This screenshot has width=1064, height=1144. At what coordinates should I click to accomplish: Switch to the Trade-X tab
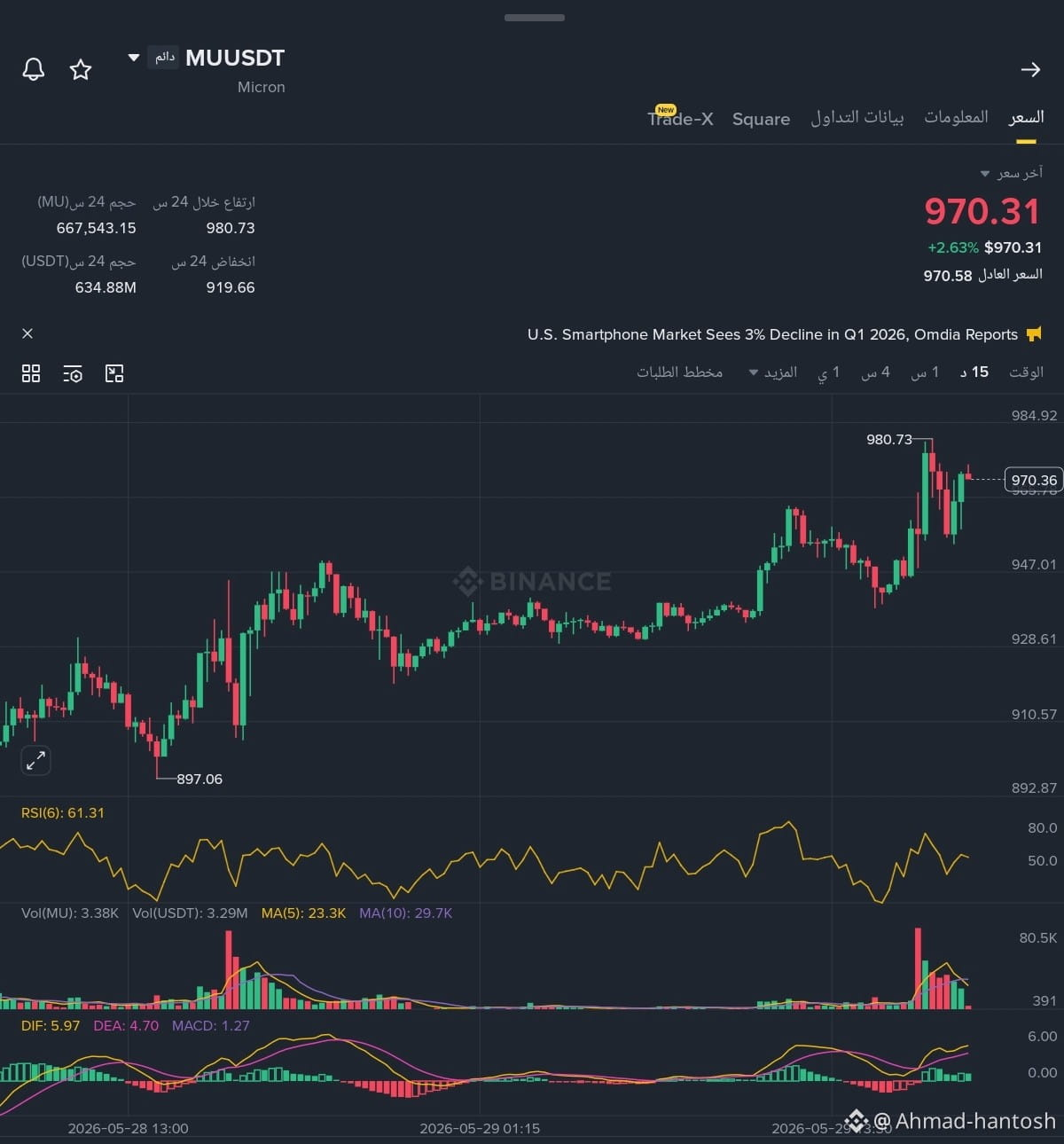[x=680, y=118]
